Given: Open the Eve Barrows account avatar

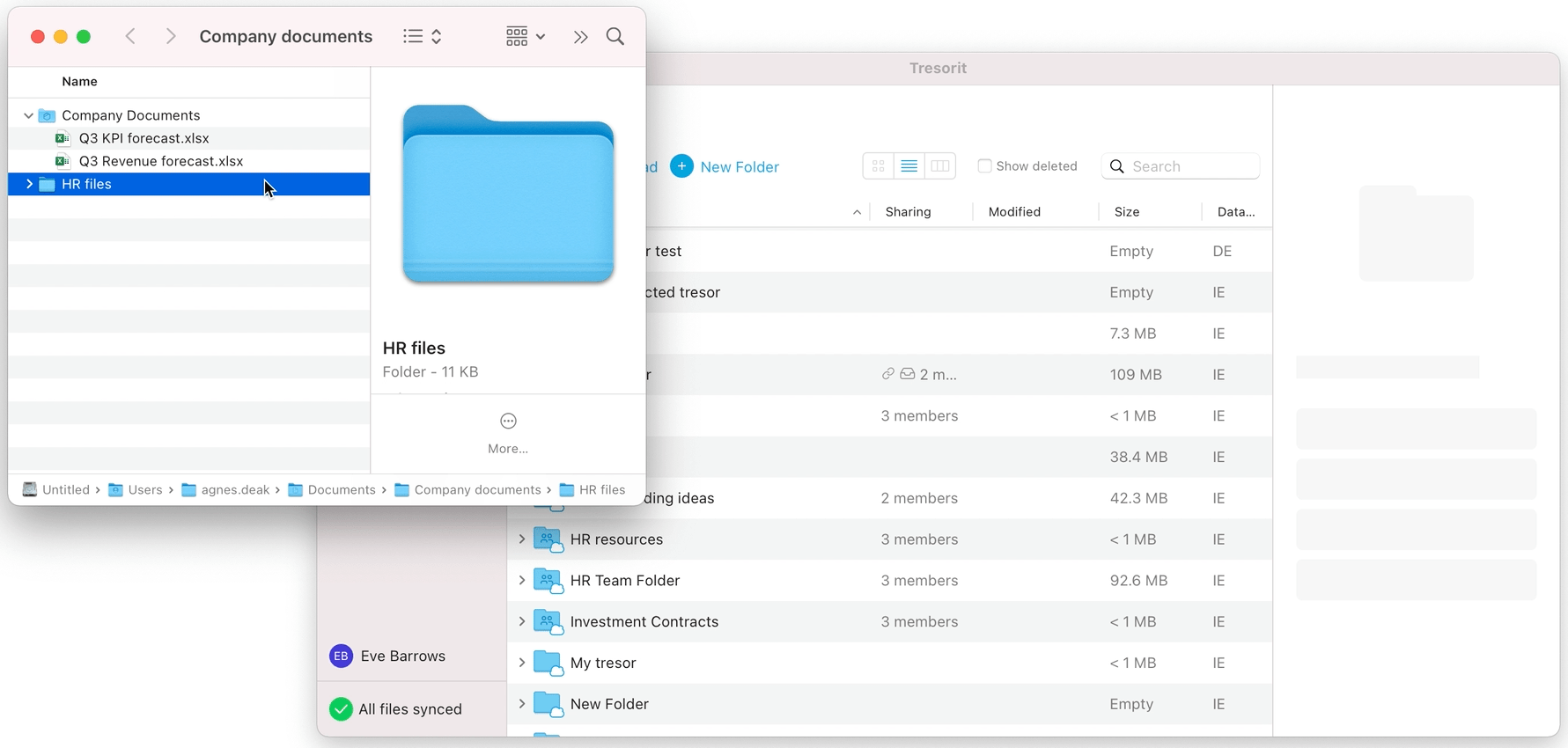Looking at the screenshot, I should pyautogui.click(x=341, y=656).
